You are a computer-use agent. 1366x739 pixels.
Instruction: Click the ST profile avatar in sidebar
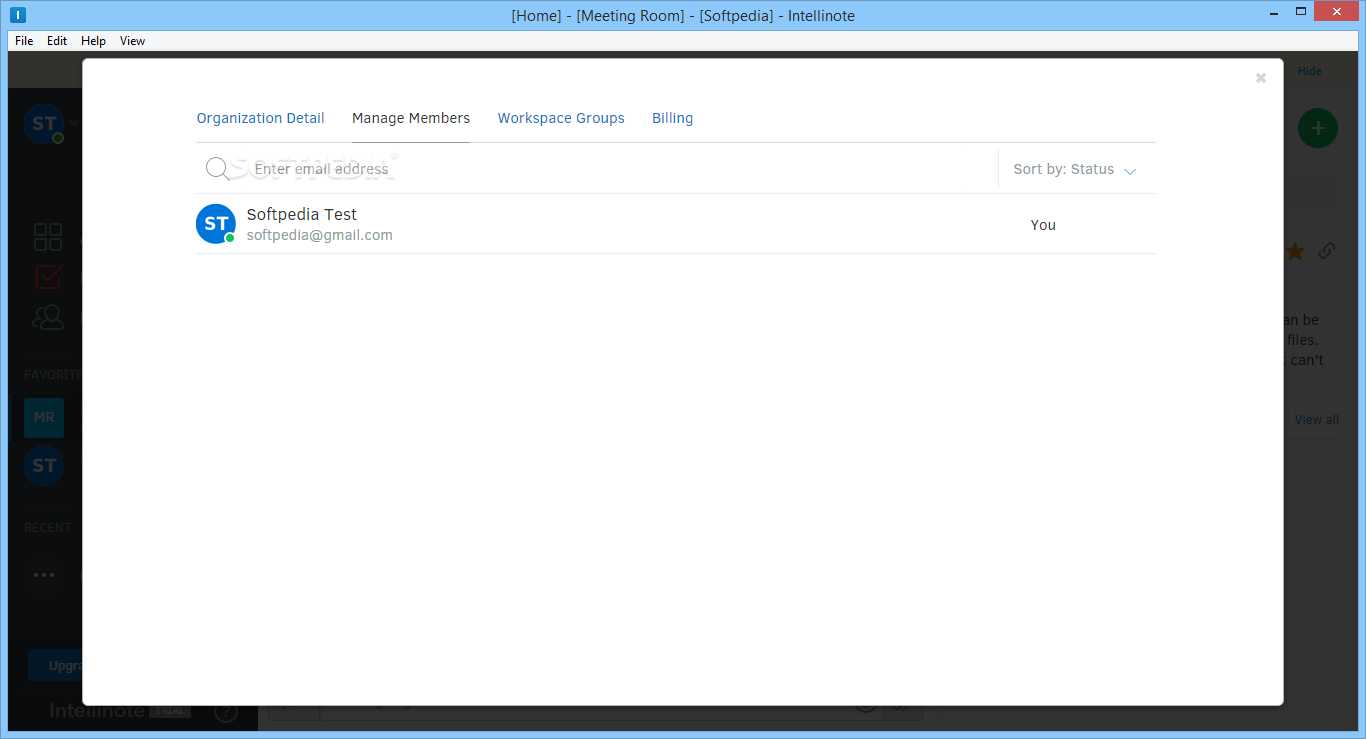[44, 124]
